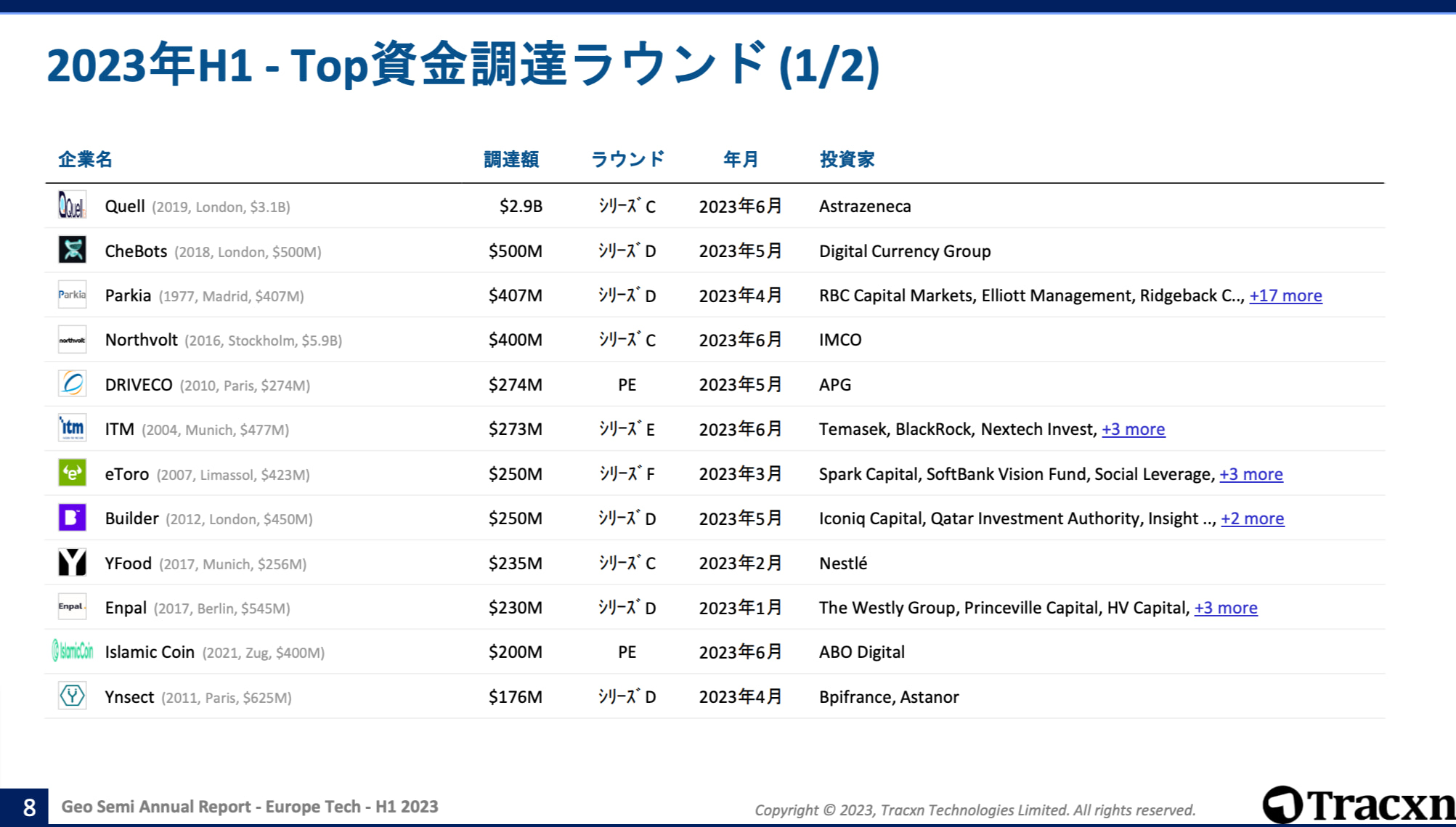1456x827 pixels.
Task: Select the Northvolt company name
Action: point(141,340)
